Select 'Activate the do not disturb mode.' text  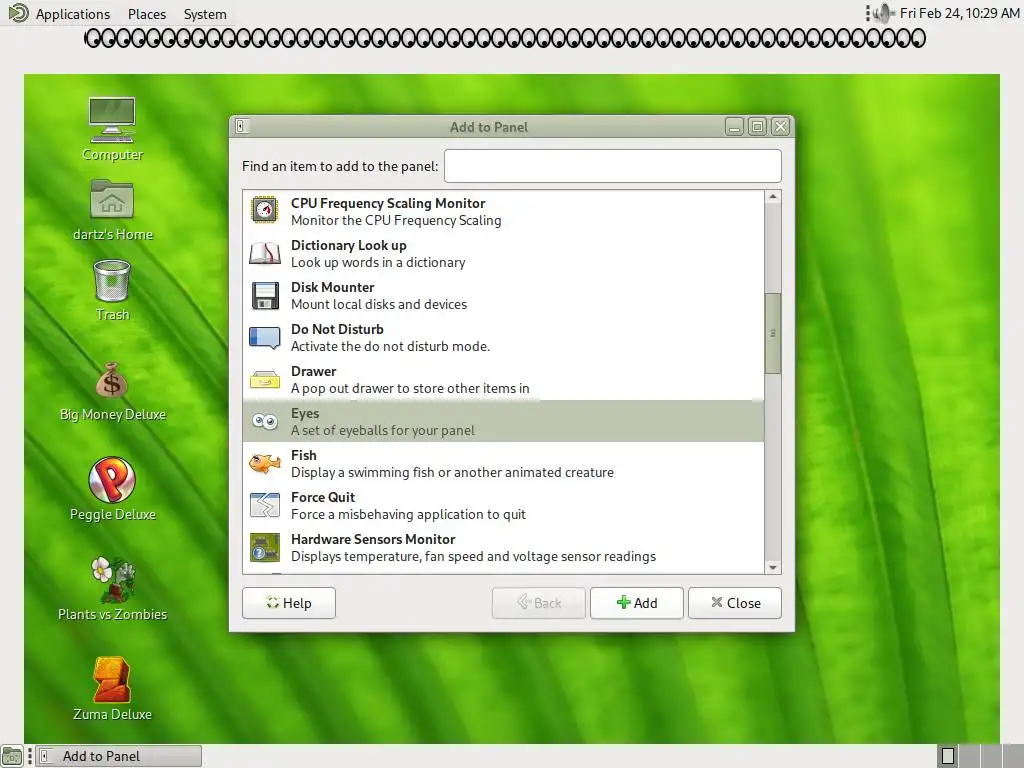click(x=391, y=347)
